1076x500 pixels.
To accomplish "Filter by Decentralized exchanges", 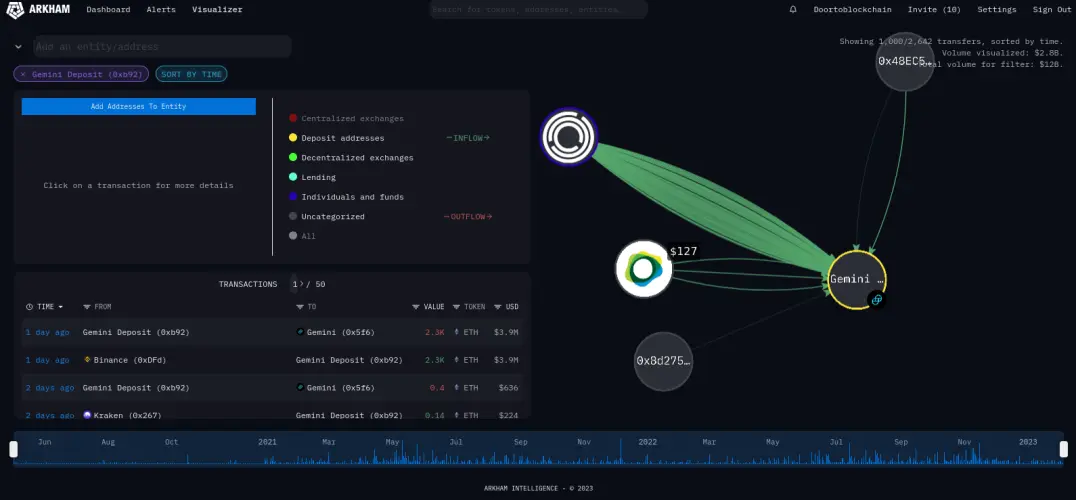I will (x=351, y=158).
